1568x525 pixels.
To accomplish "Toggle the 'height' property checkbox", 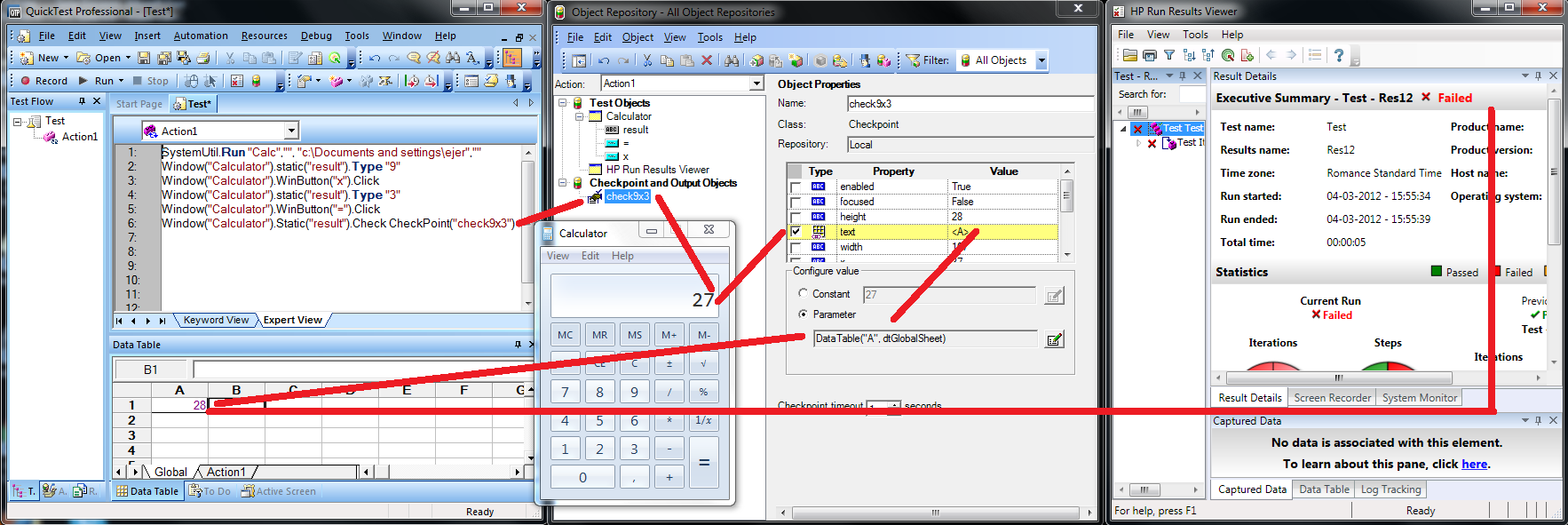I will 796,217.
